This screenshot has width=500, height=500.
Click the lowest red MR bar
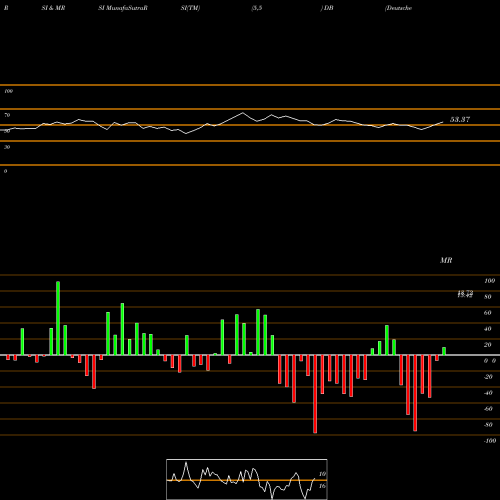coord(315,394)
